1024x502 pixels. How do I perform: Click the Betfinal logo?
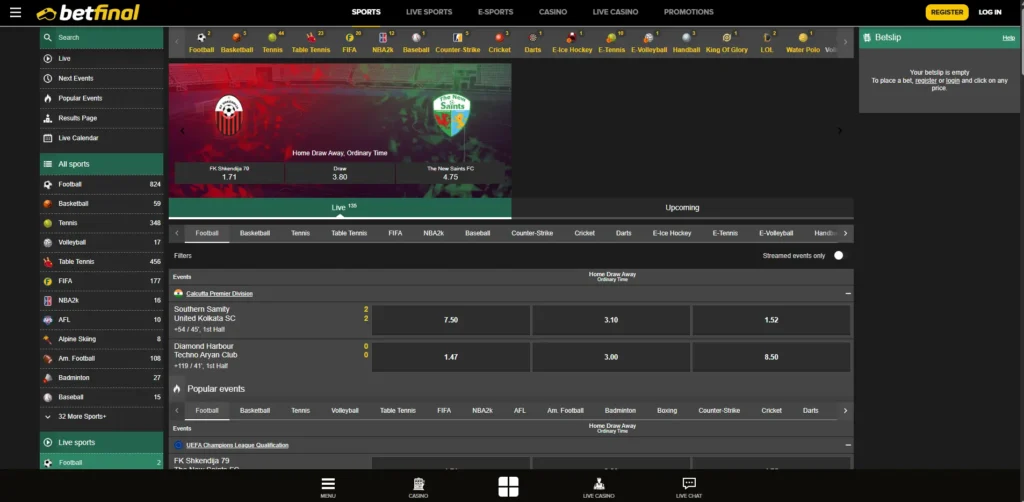pyautogui.click(x=88, y=12)
